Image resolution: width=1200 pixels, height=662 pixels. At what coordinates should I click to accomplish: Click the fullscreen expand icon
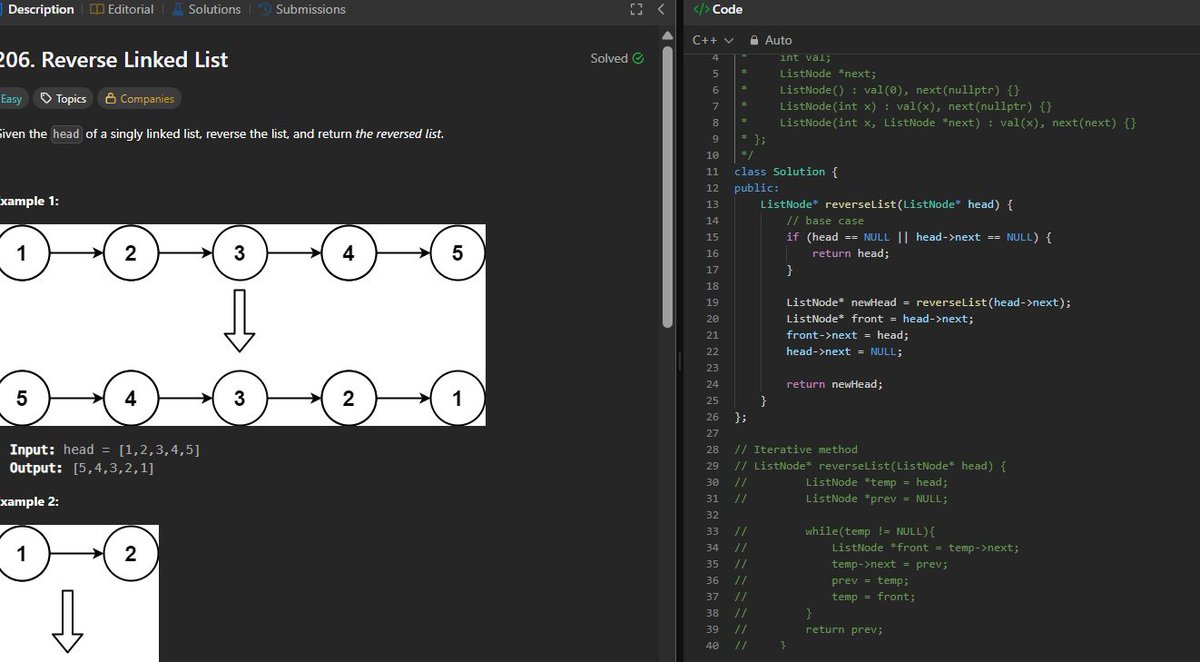(636, 9)
